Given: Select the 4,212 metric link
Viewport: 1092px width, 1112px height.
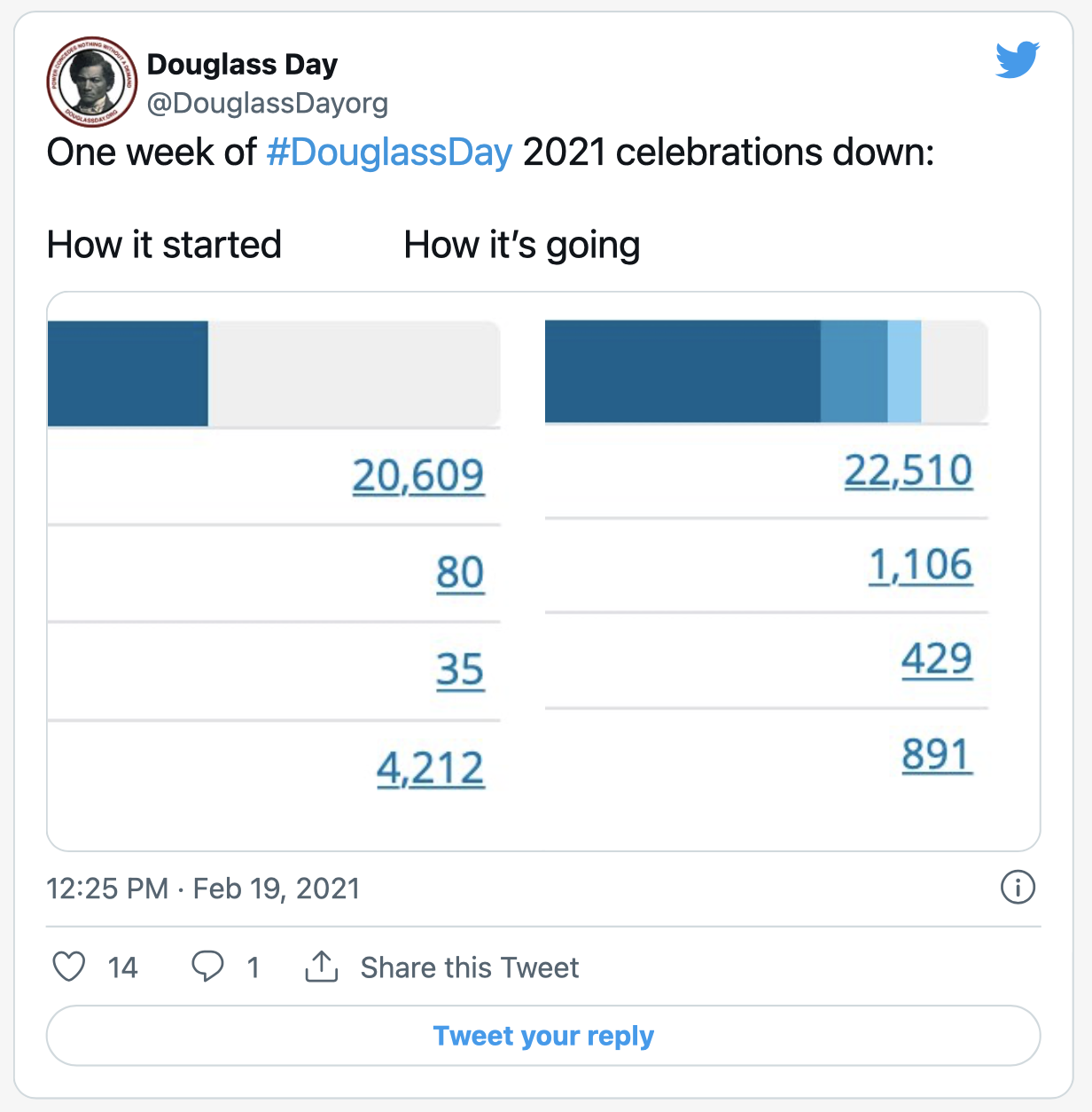Looking at the screenshot, I should click(431, 768).
